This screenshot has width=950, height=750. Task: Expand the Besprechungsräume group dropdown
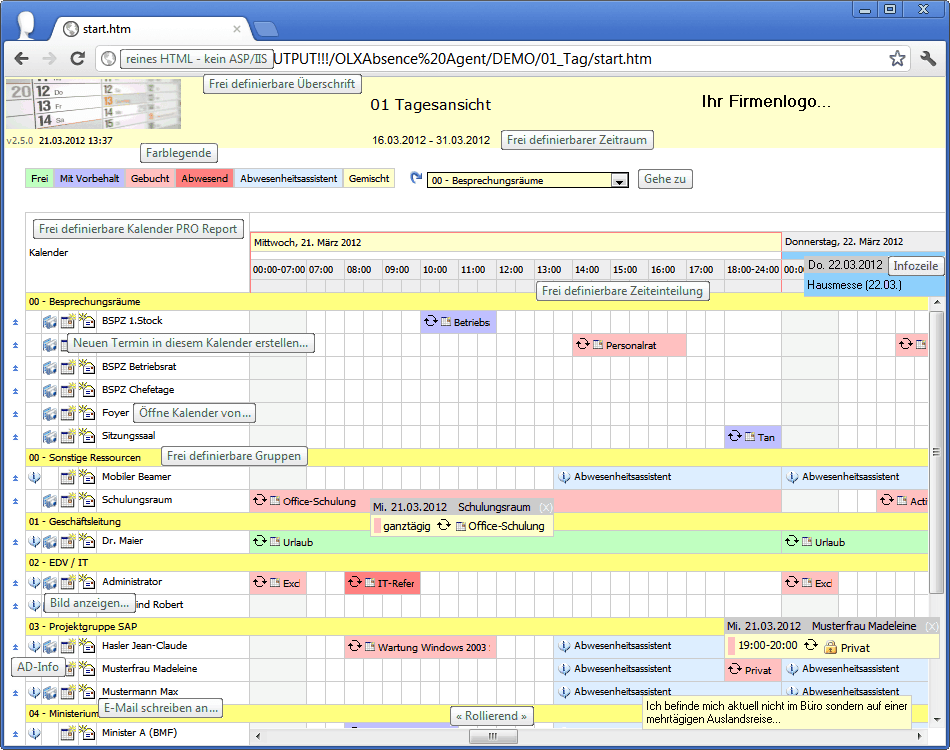pyautogui.click(x=619, y=181)
